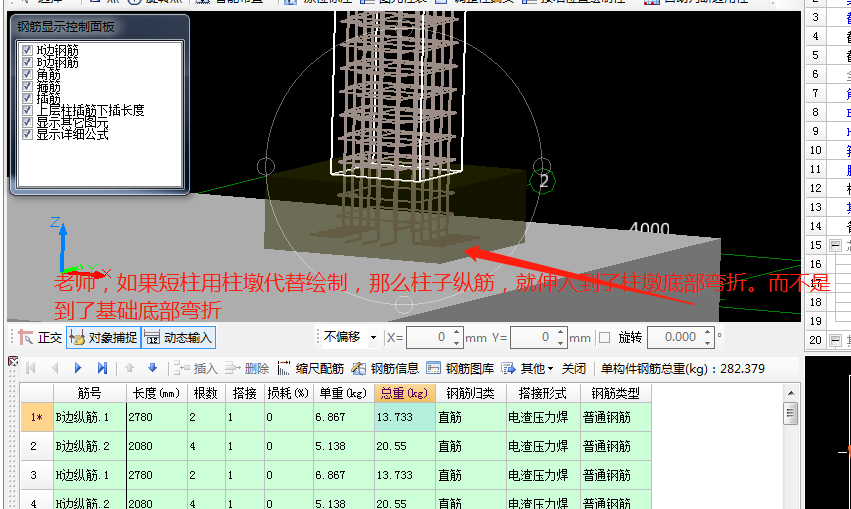Jump to first rebar record
The height and width of the screenshot is (509, 851).
(x=31, y=368)
